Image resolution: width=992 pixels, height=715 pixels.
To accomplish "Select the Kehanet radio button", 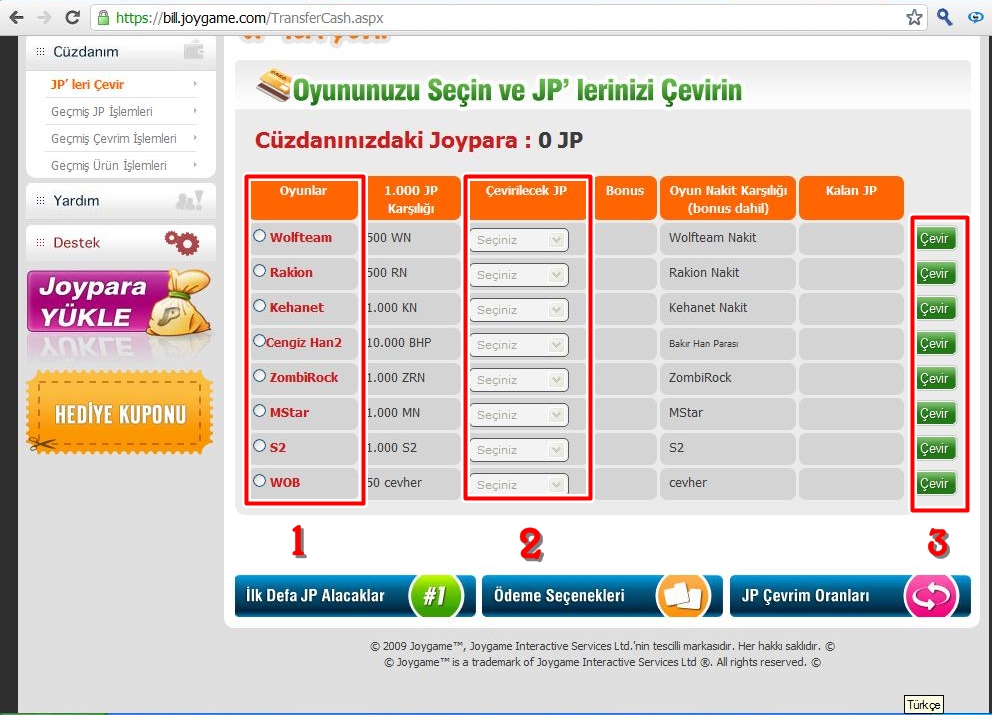I will (x=259, y=306).
